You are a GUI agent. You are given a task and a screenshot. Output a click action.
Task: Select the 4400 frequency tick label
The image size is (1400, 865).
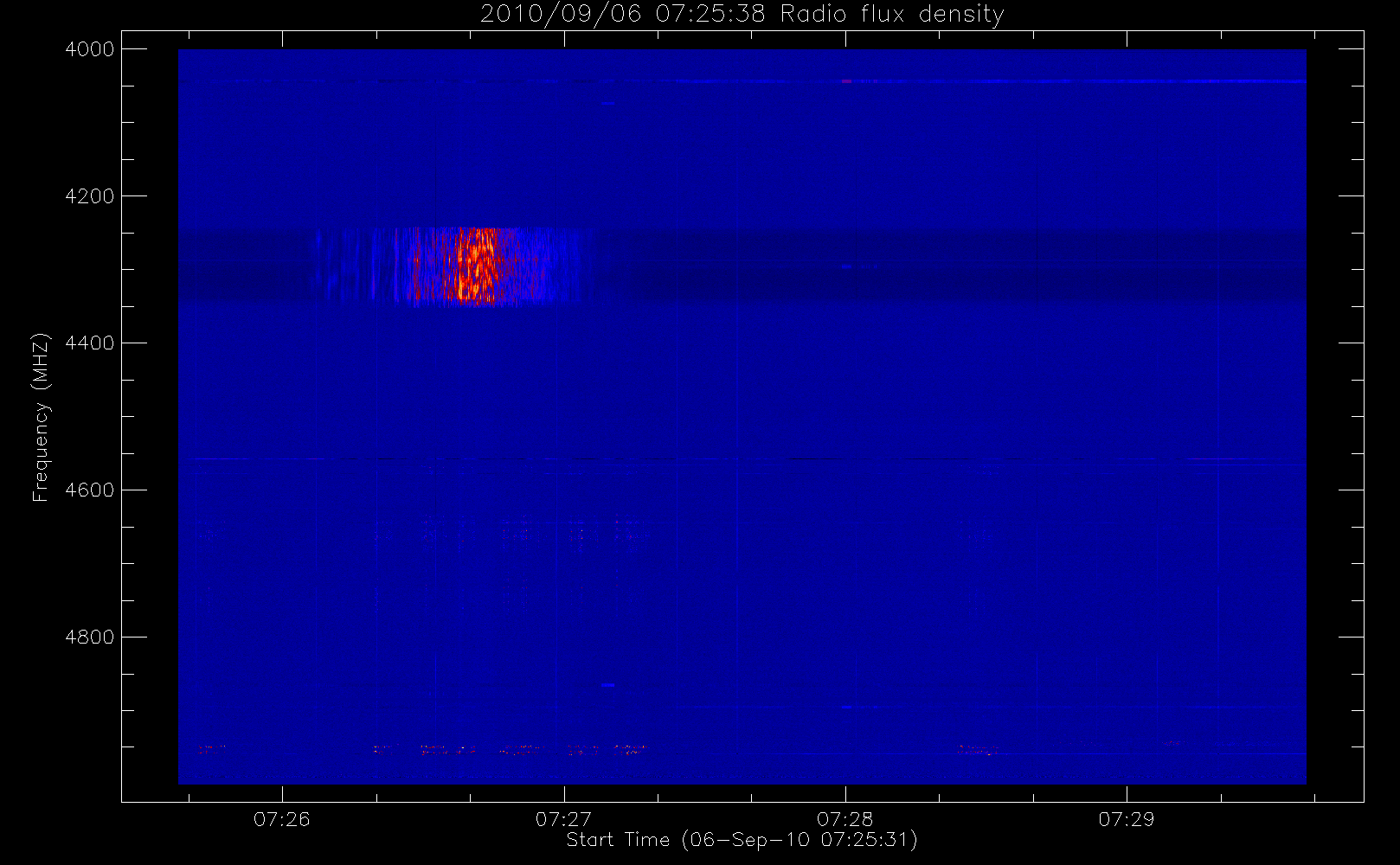click(90, 343)
